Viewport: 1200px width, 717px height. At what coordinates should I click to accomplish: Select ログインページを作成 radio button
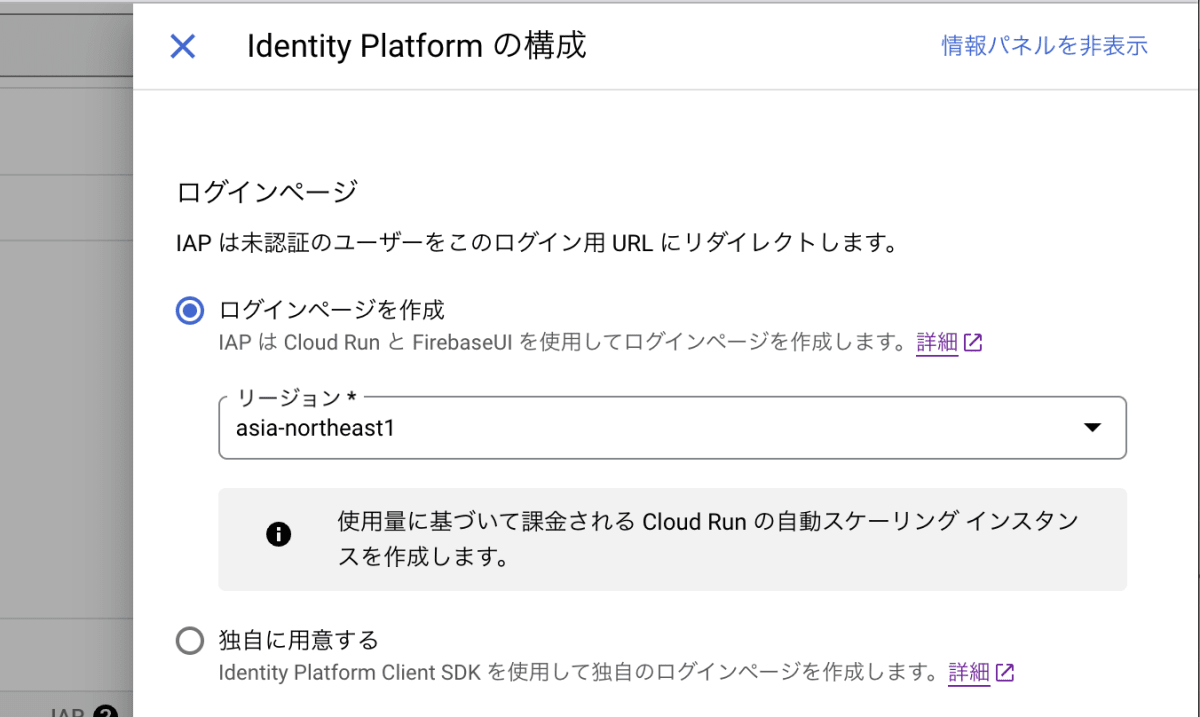pyautogui.click(x=189, y=311)
